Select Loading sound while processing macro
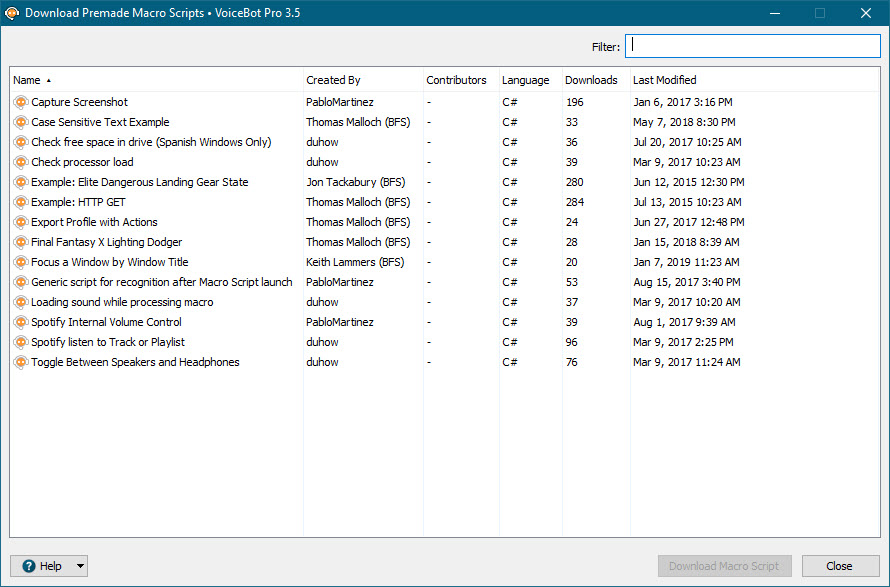Screen dimensions: 890x587 (122, 302)
